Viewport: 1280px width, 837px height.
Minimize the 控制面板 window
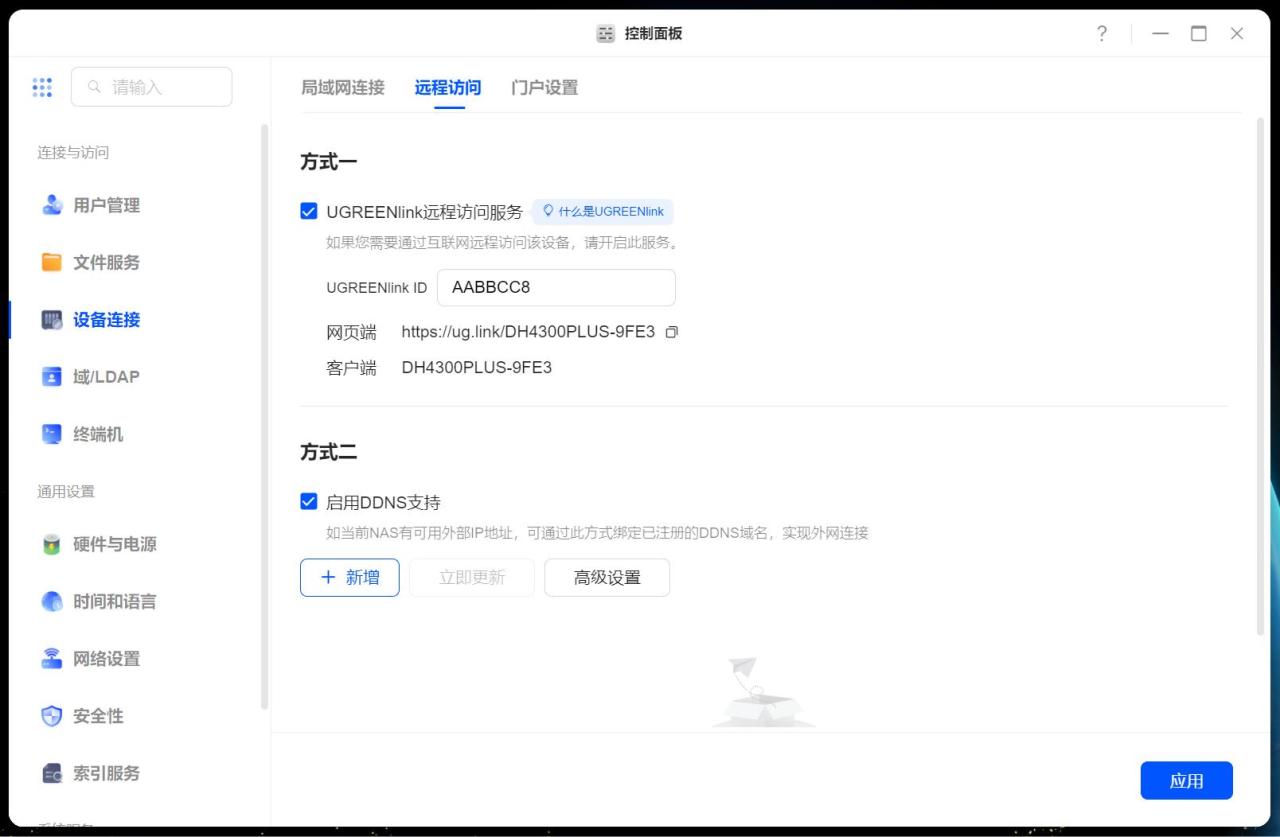point(1160,33)
